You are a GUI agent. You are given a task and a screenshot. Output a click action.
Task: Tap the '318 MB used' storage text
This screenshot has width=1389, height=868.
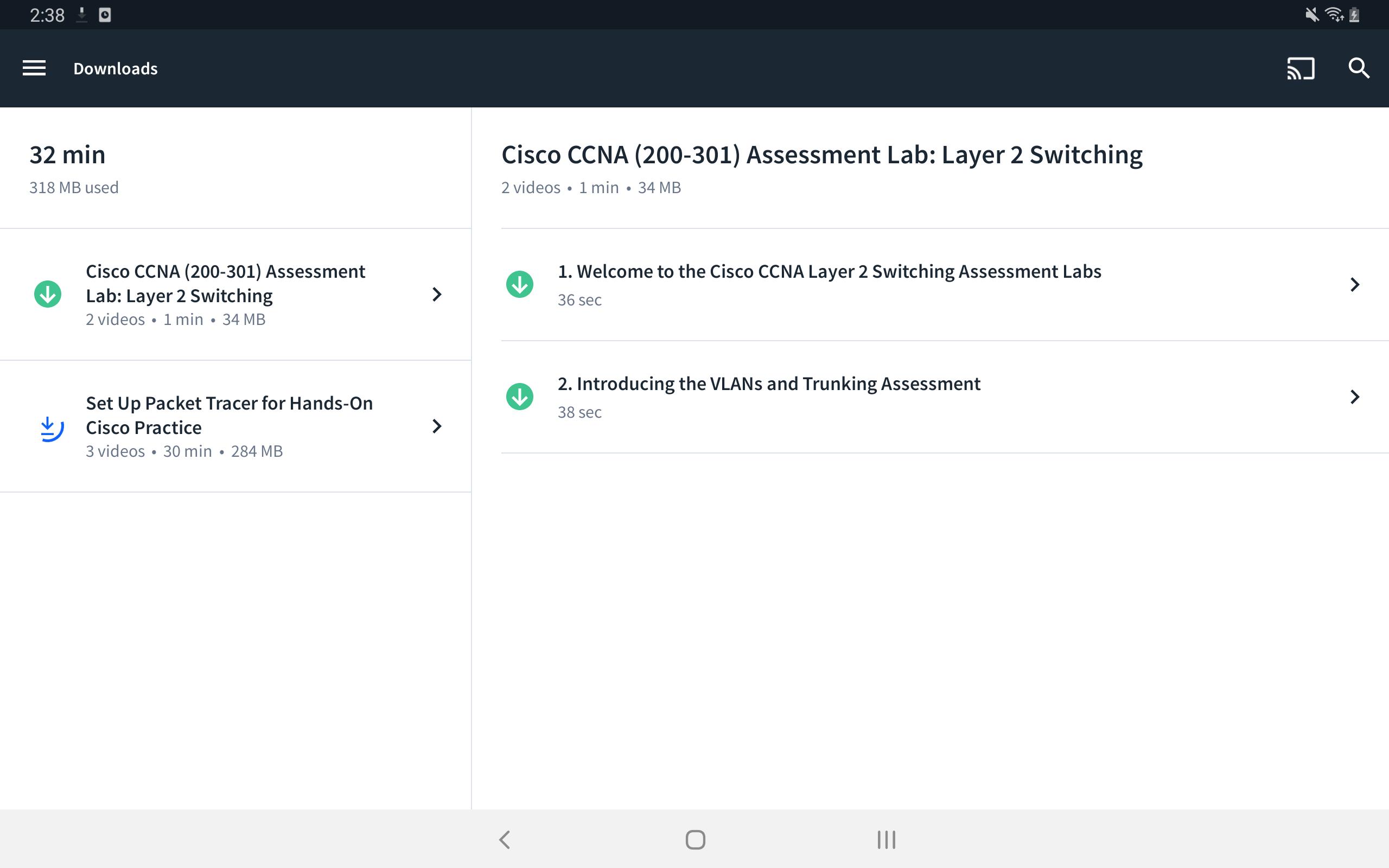74,188
